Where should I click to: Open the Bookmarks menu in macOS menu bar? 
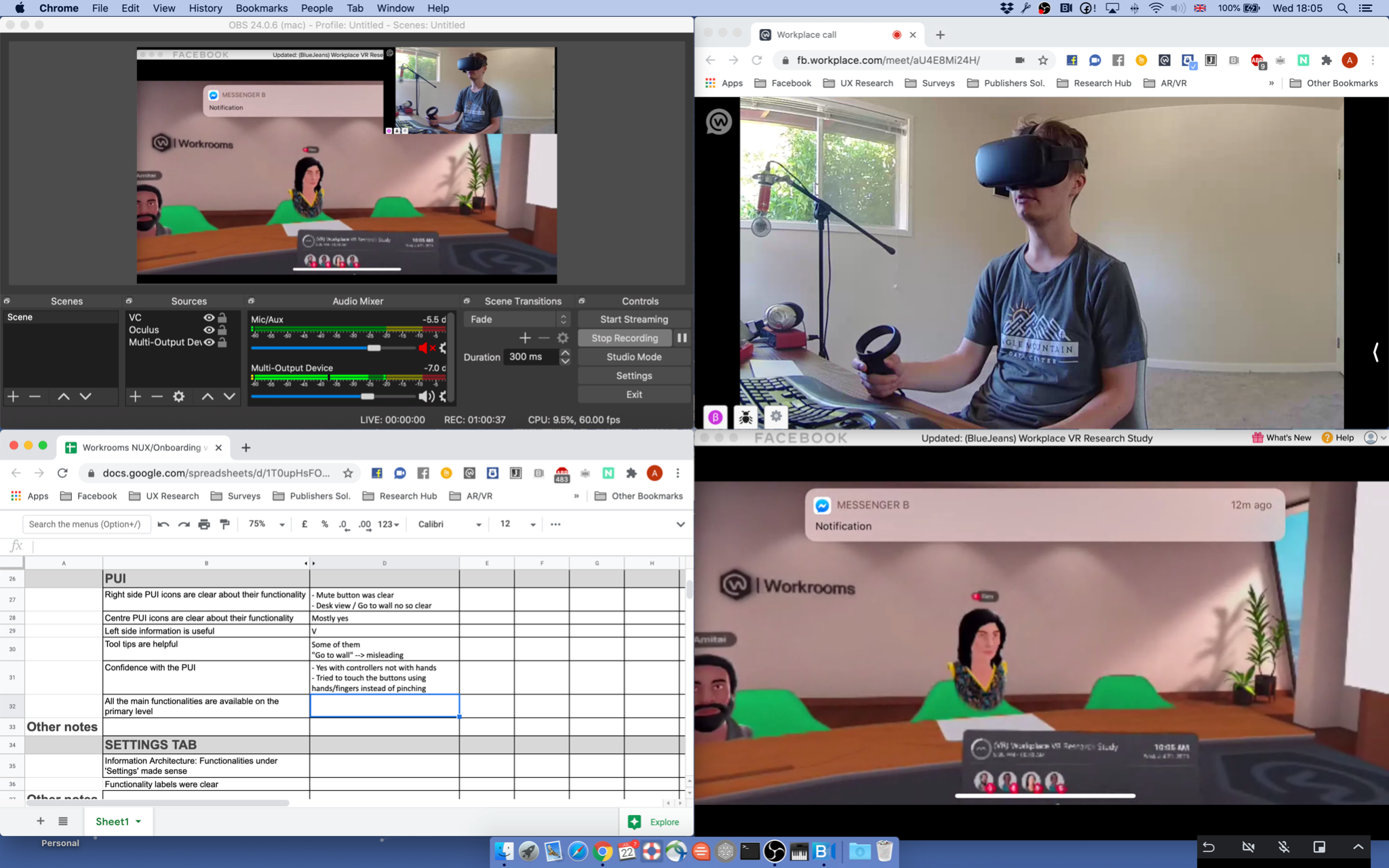point(261,8)
